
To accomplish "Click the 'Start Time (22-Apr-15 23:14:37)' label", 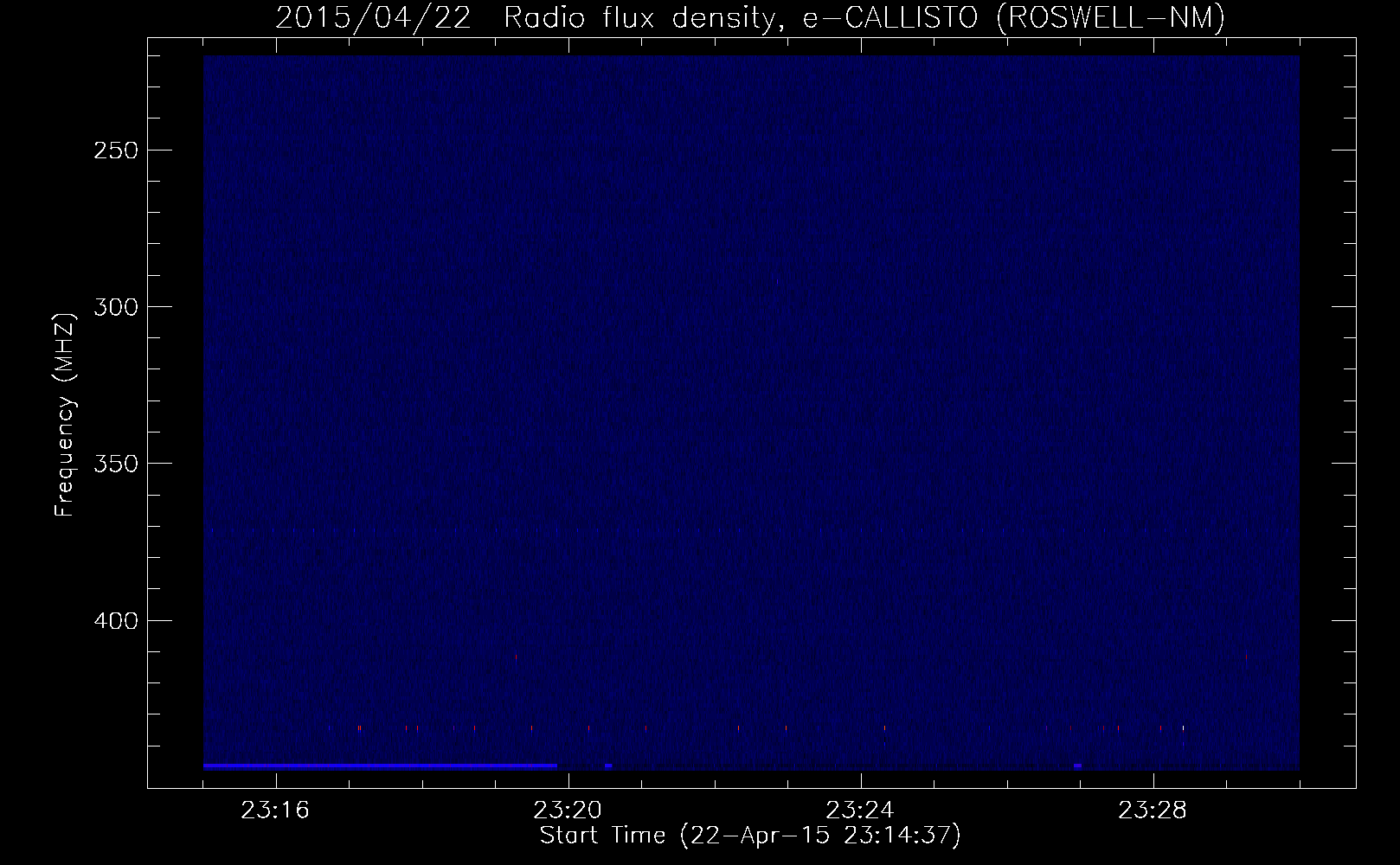I will [x=750, y=836].
